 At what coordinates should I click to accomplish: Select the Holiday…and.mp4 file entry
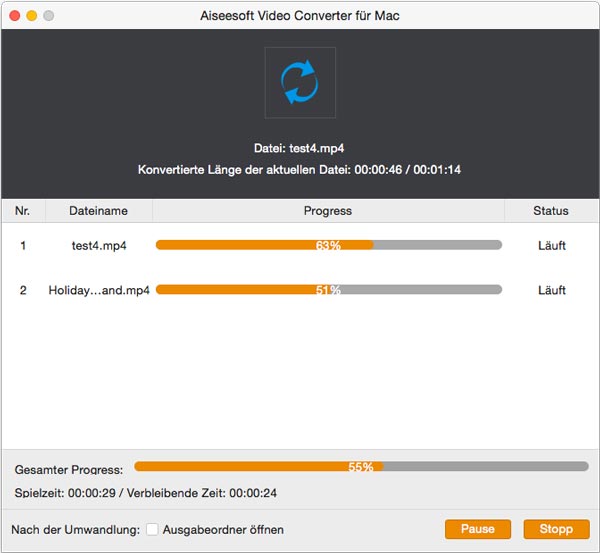(x=99, y=290)
